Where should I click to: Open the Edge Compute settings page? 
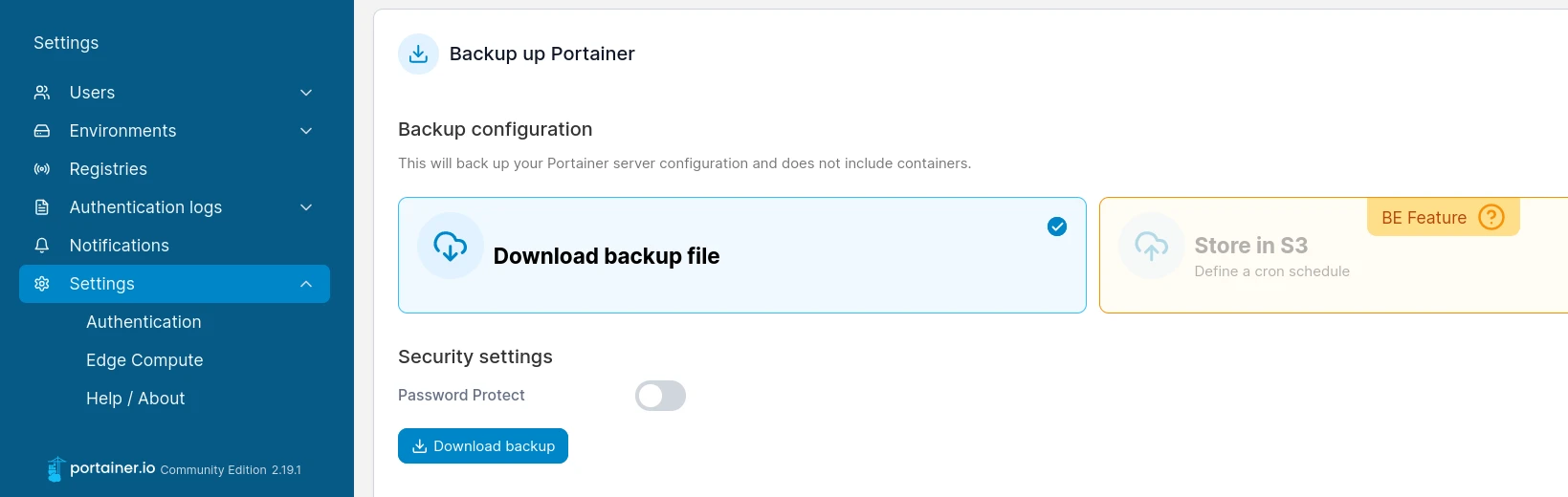coord(144,360)
